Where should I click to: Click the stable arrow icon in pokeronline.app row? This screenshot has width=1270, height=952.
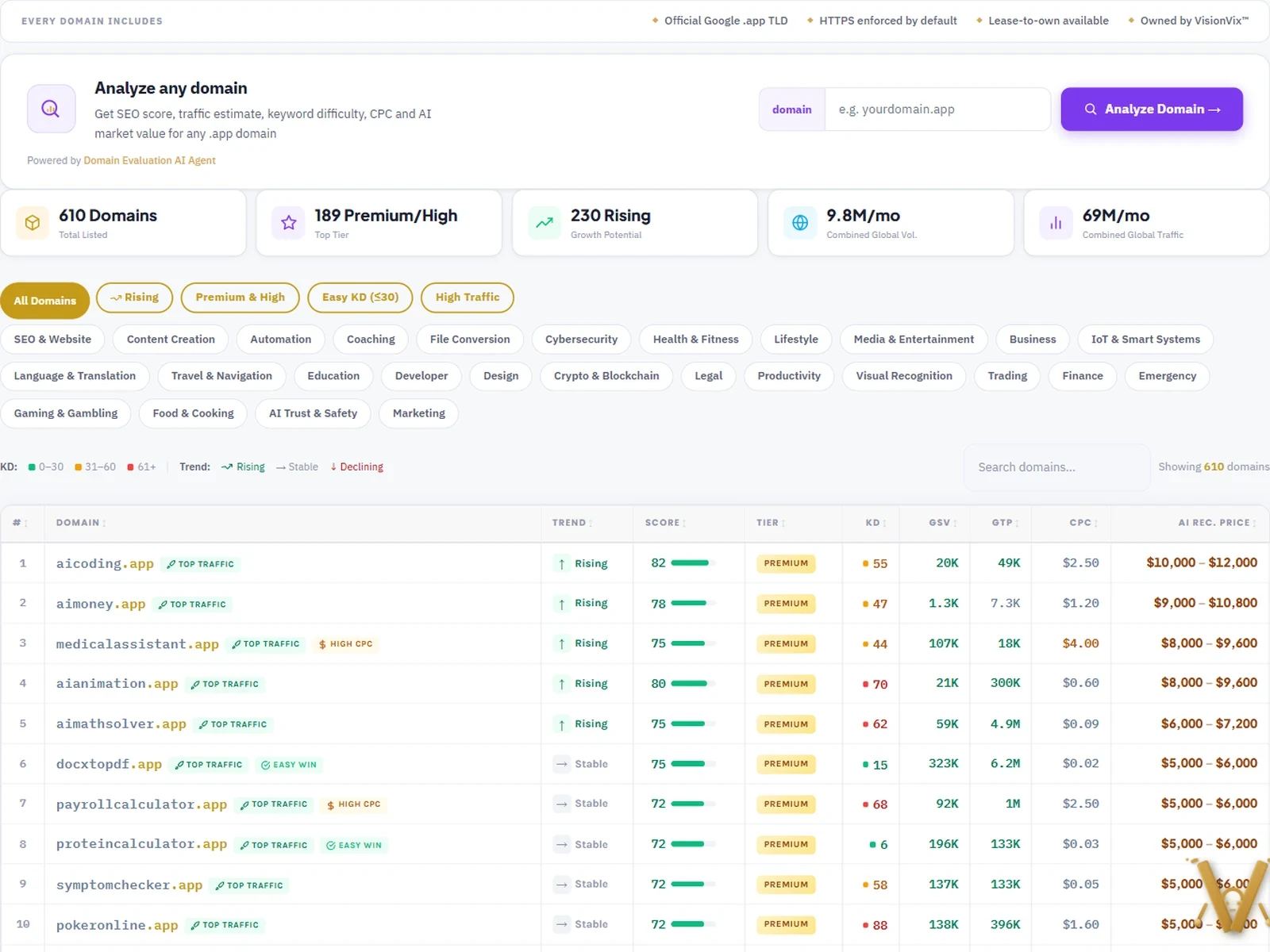(x=562, y=924)
